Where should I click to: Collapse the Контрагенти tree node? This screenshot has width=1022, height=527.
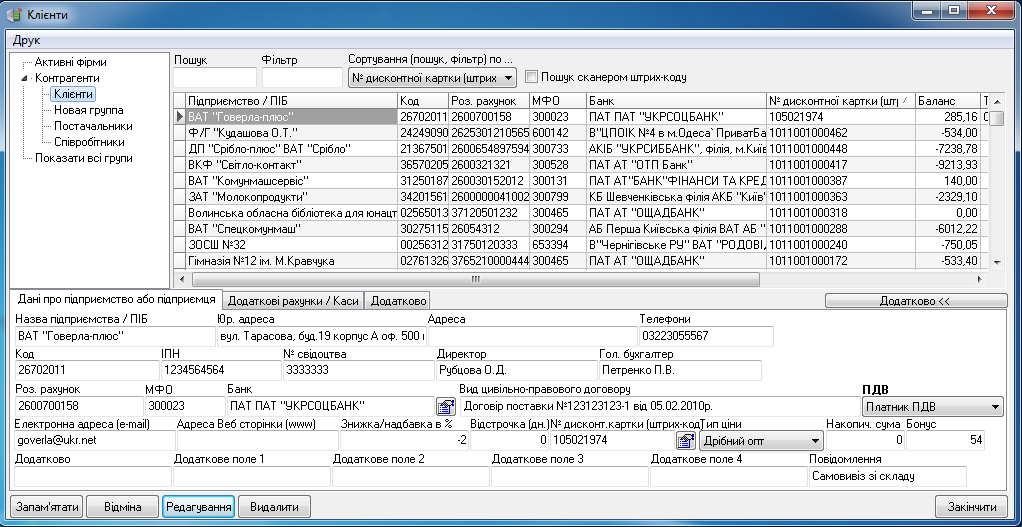click(x=24, y=77)
